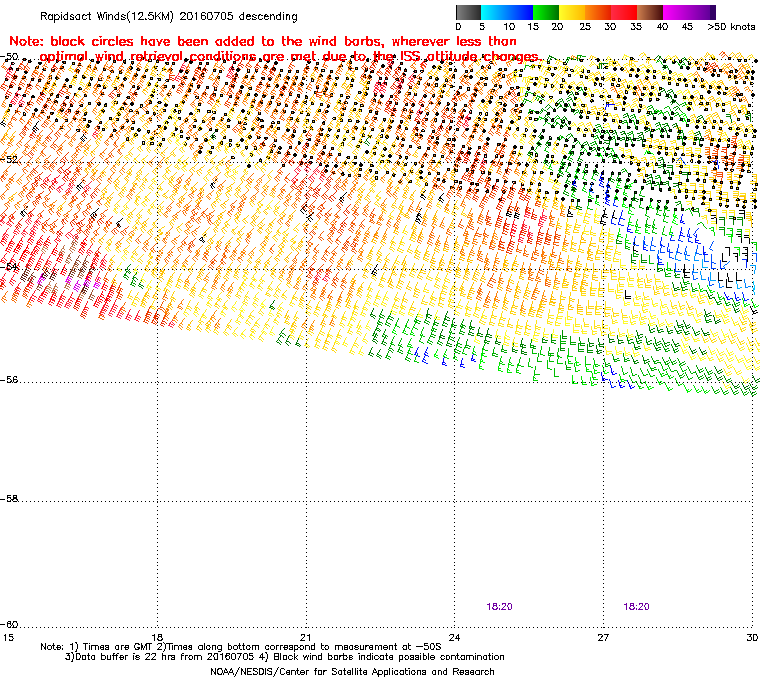760x688 pixels.
Task: Click the 'Rapidscat Winds(12.5KM) 20160705 descending' title
Action: pos(169,16)
